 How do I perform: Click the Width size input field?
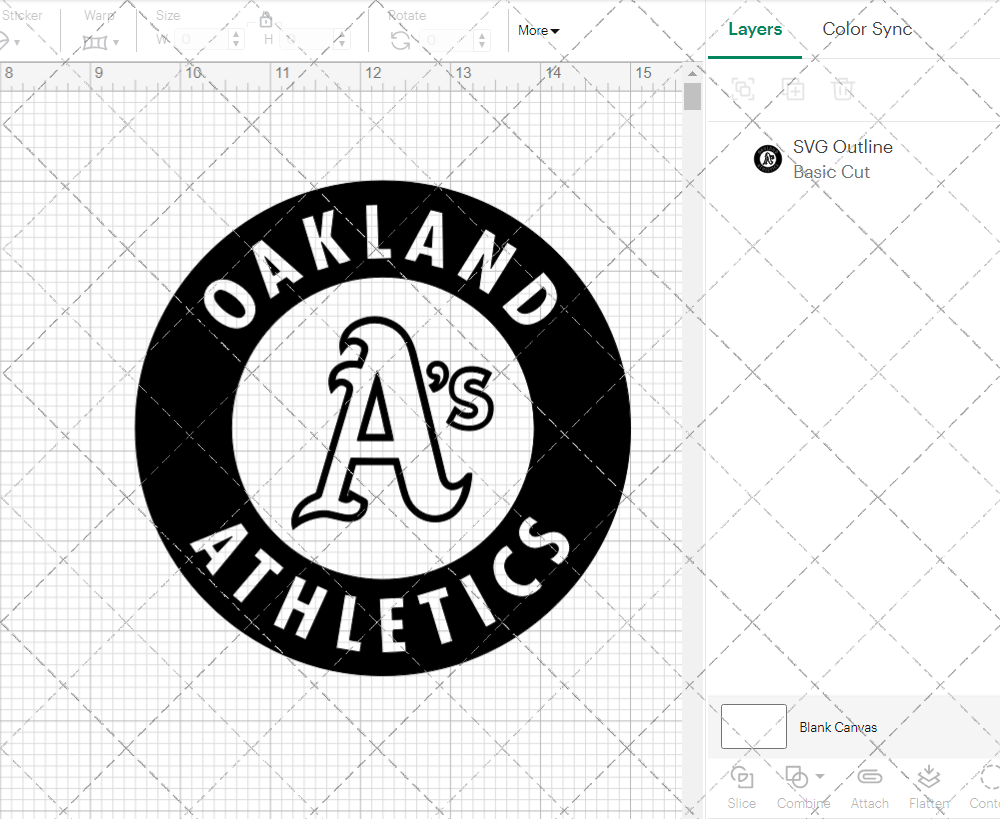(202, 40)
